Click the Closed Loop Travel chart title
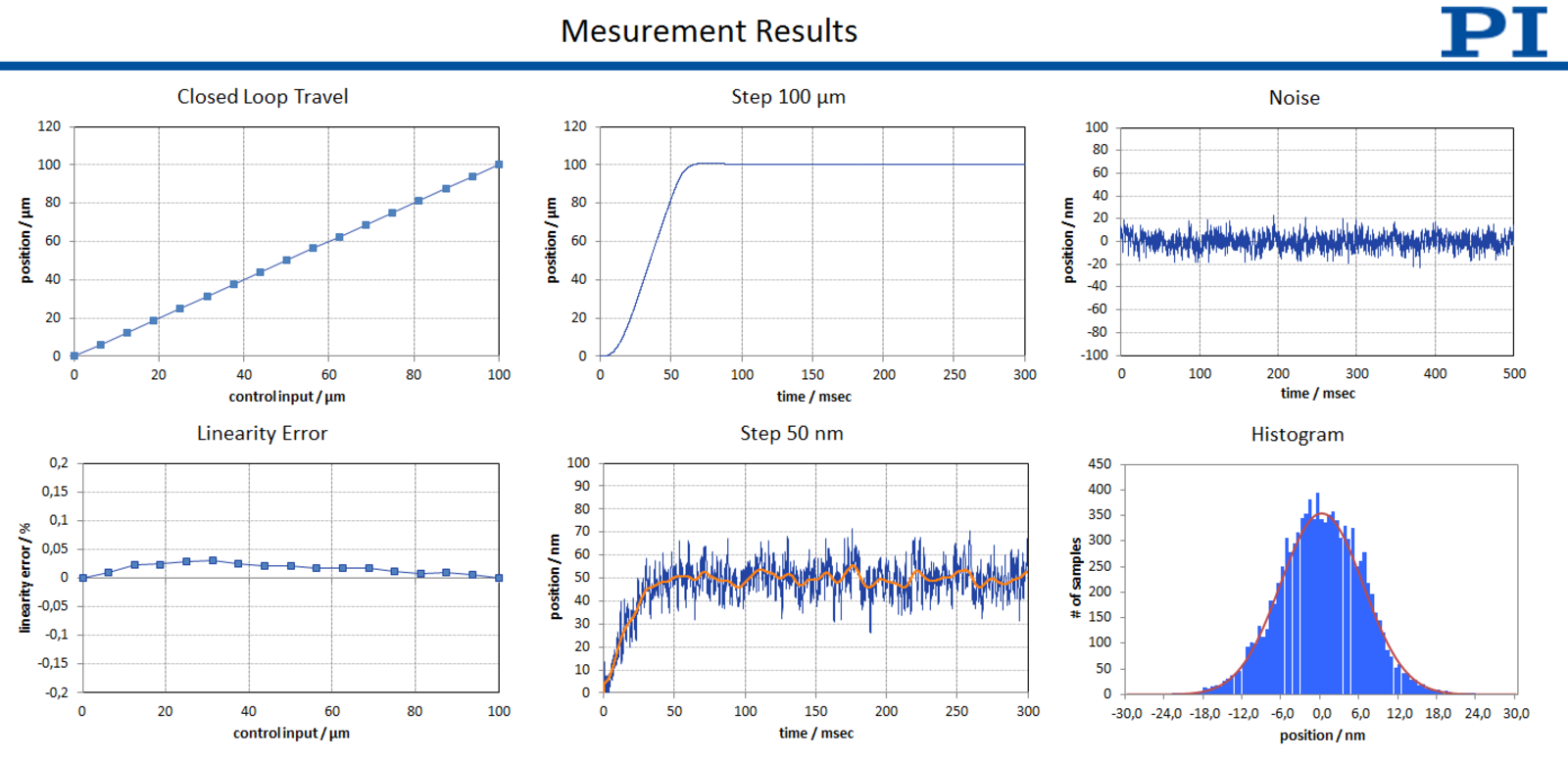Screen dimensions: 1568x760 pos(263,97)
